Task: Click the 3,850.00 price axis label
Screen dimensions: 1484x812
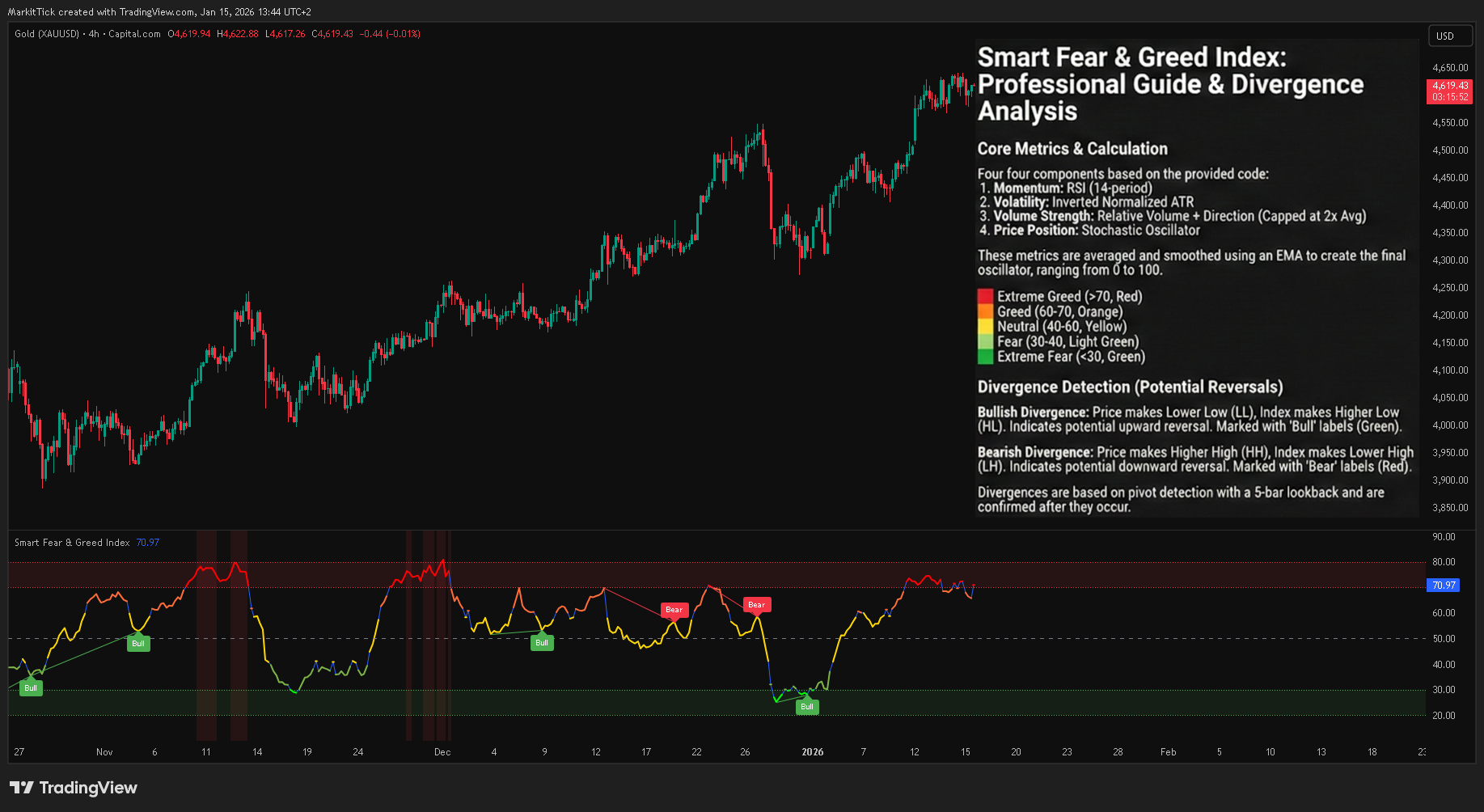Action: point(1450,508)
